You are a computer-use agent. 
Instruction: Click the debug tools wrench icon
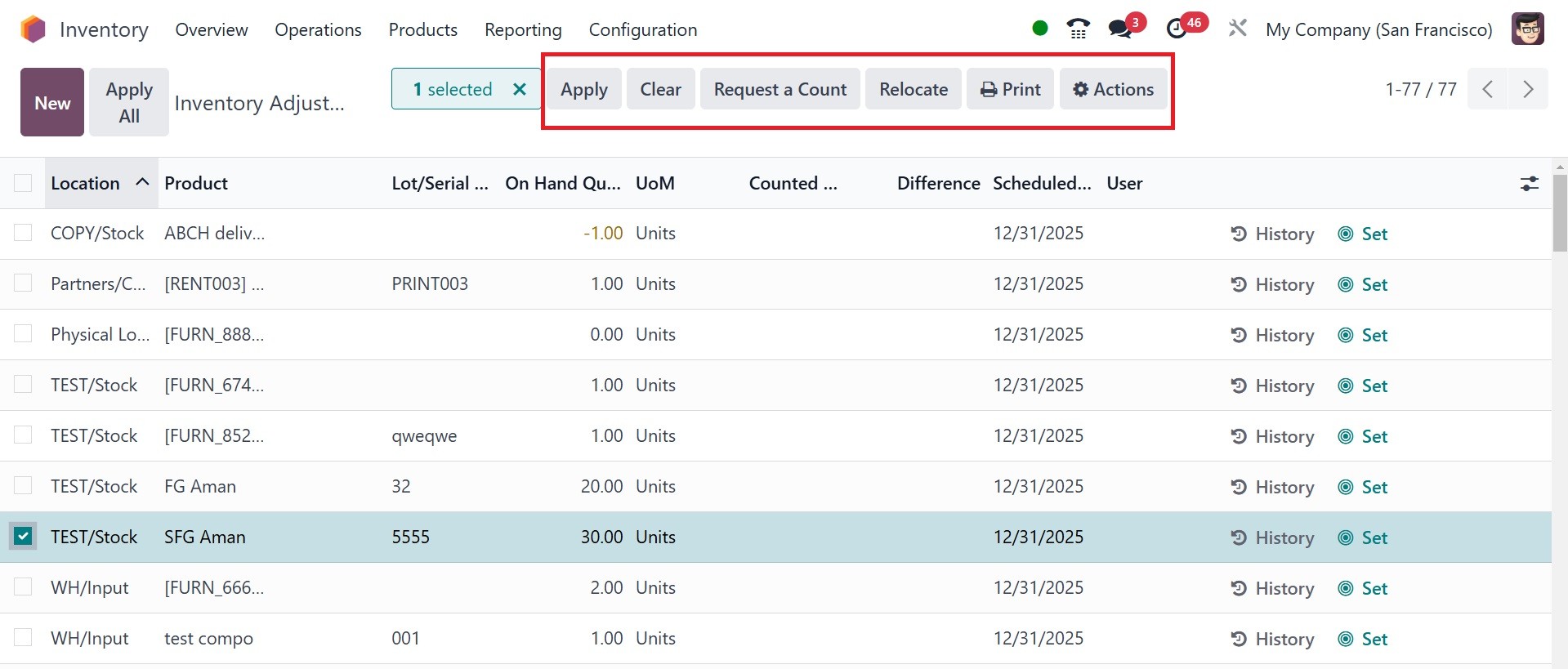pyautogui.click(x=1237, y=29)
